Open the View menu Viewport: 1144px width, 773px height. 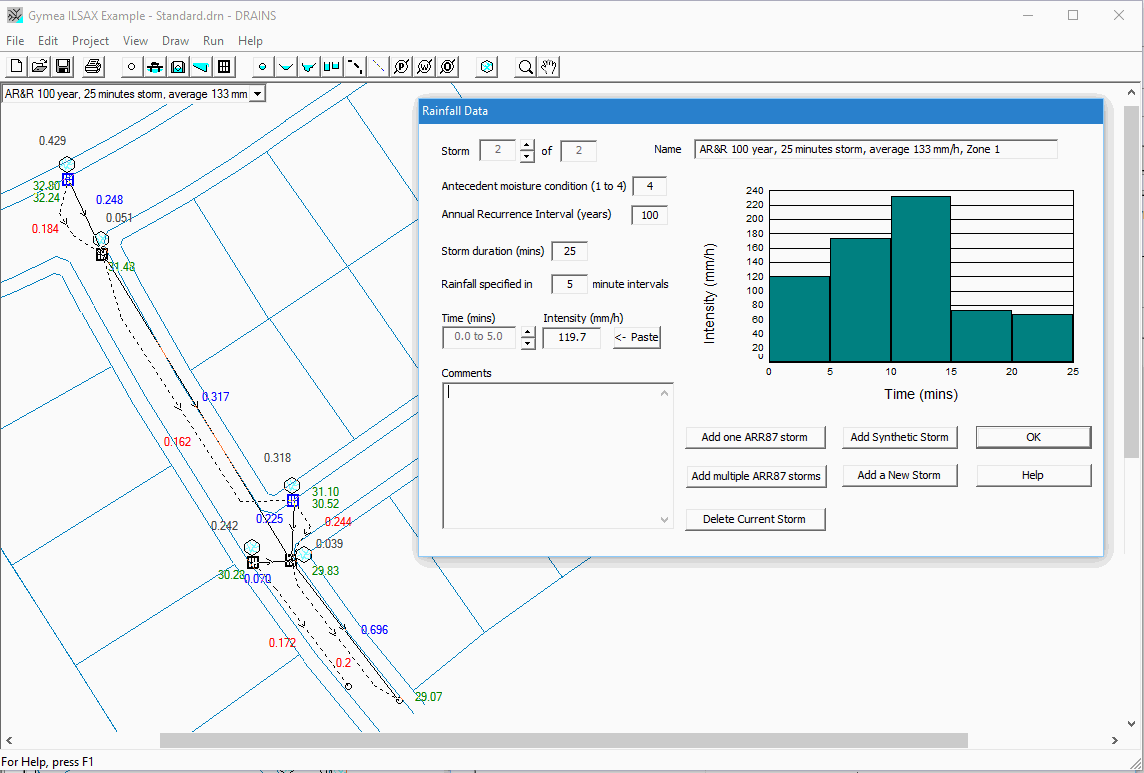[135, 41]
